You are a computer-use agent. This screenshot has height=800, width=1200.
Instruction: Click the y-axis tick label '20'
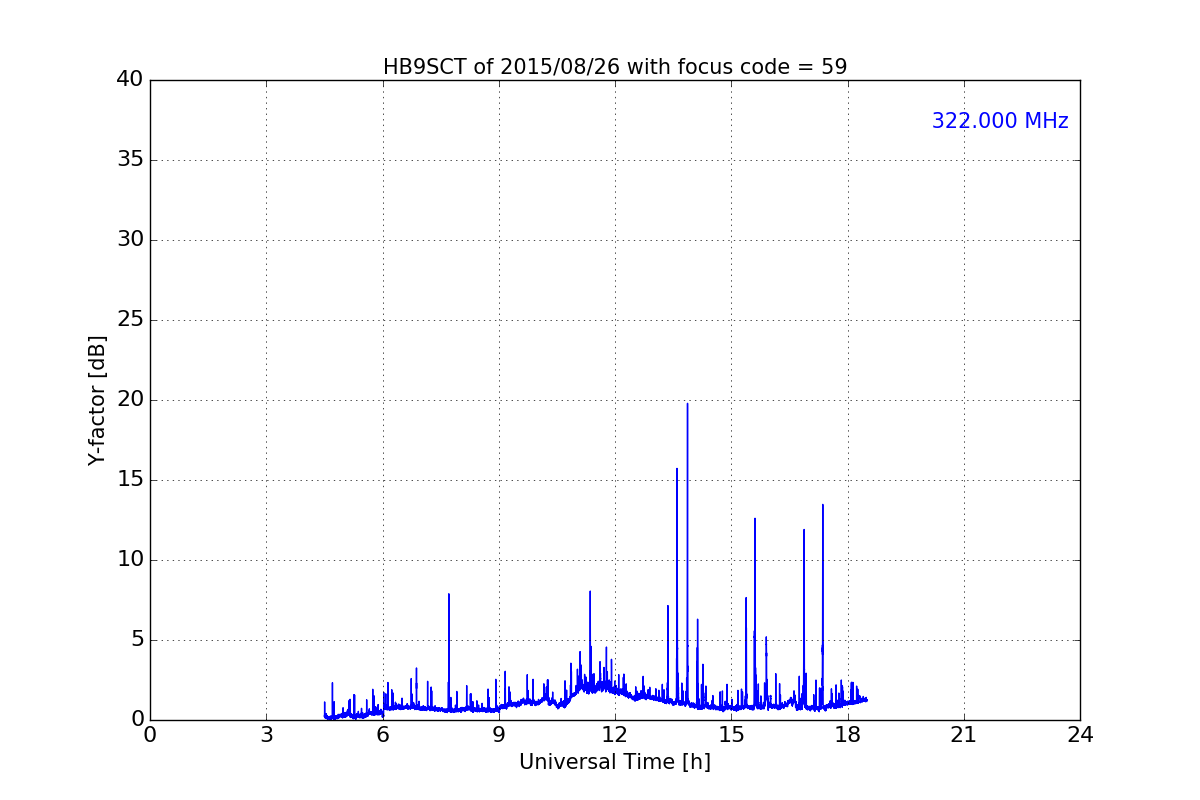(130, 400)
